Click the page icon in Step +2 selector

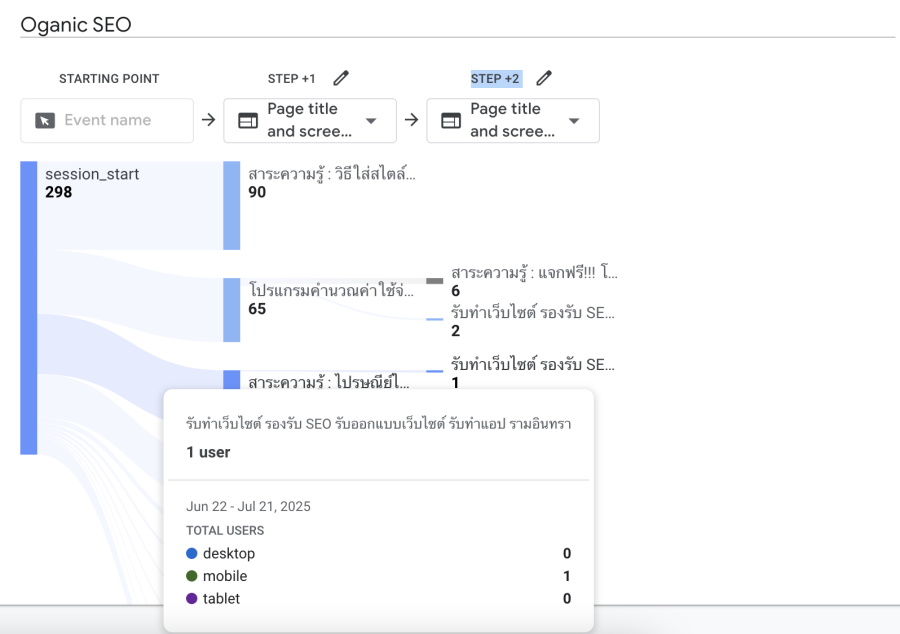pos(451,120)
